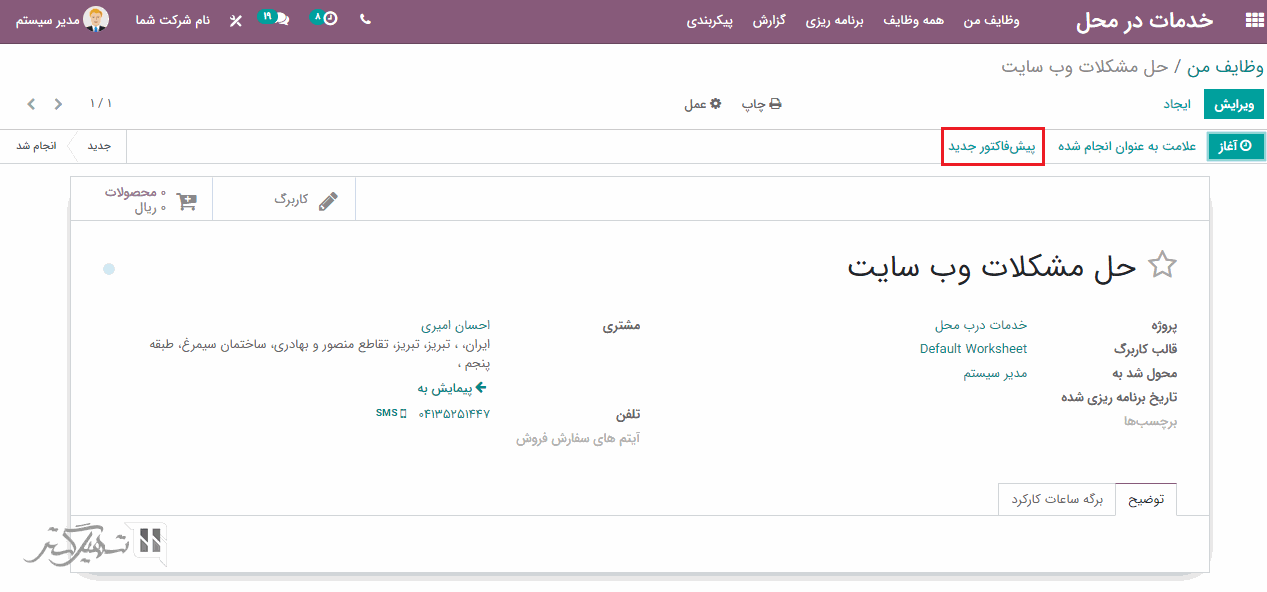The width and height of the screenshot is (1267, 592).
Task: Open the چاپ print dropdown
Action: (x=761, y=104)
